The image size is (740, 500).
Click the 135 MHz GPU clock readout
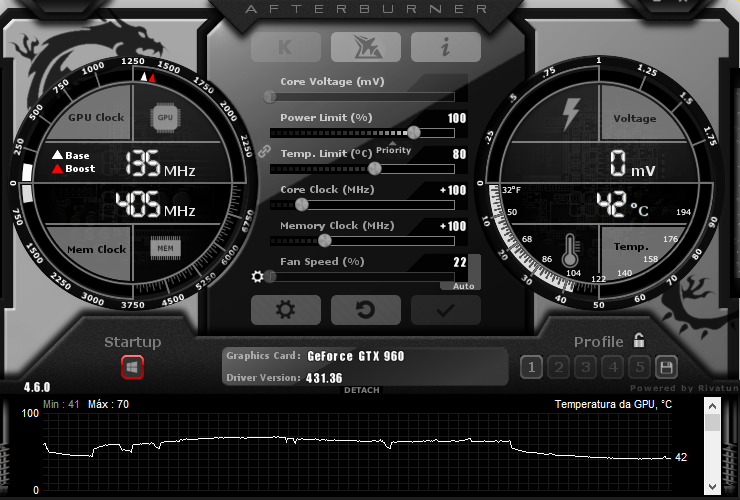(x=160, y=164)
